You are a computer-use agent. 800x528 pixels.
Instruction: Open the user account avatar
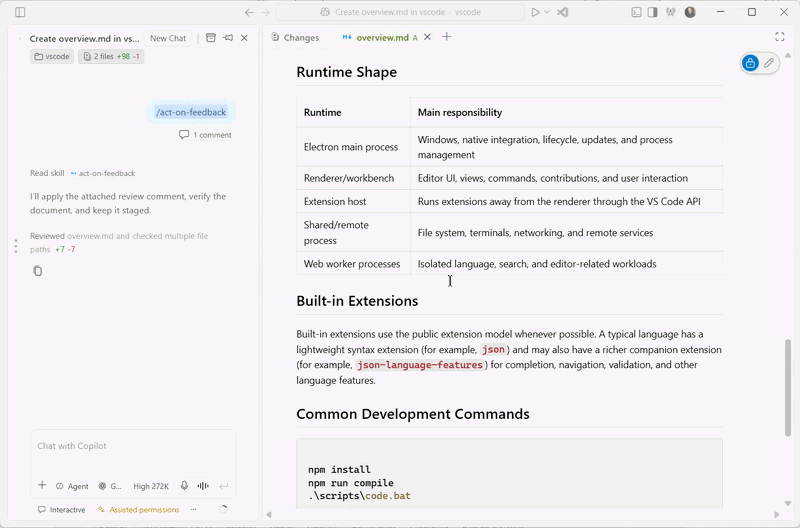click(x=690, y=12)
